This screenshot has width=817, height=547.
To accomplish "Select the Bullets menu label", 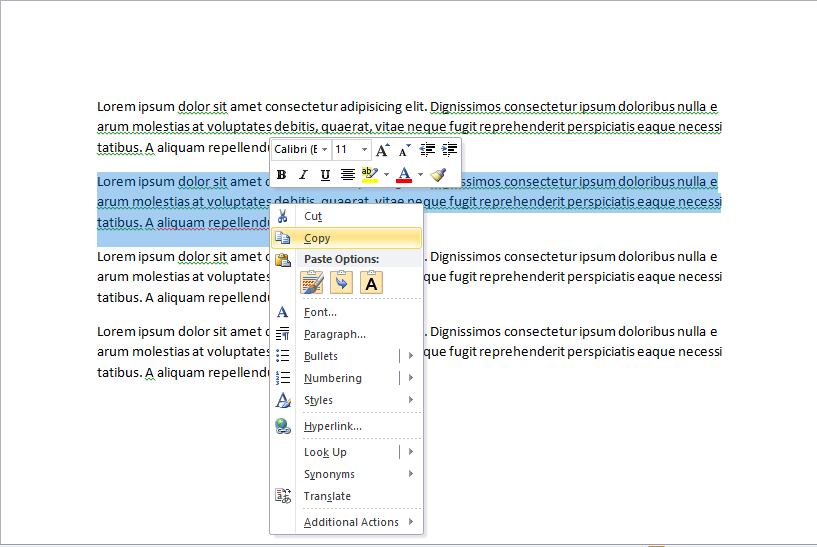I will [x=320, y=356].
